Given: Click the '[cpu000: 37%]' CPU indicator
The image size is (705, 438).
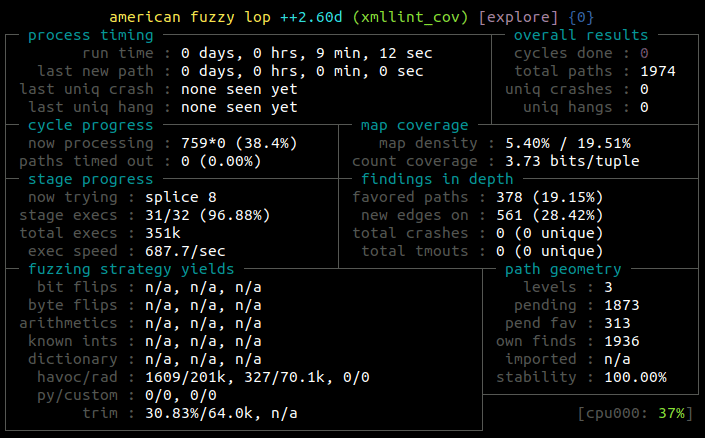Looking at the screenshot, I should tap(635, 413).
